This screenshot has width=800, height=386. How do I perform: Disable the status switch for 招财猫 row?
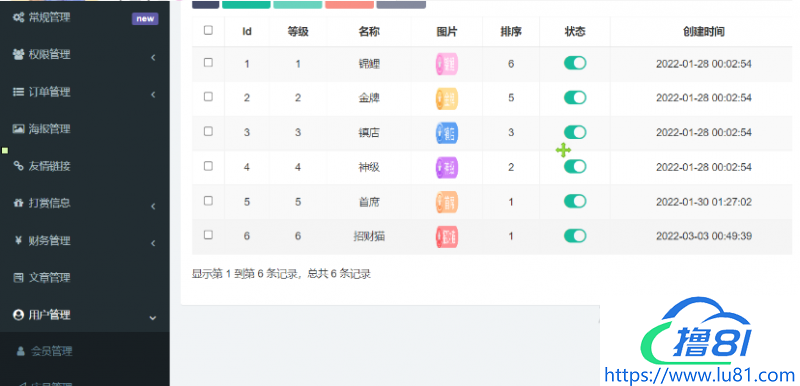(575, 236)
